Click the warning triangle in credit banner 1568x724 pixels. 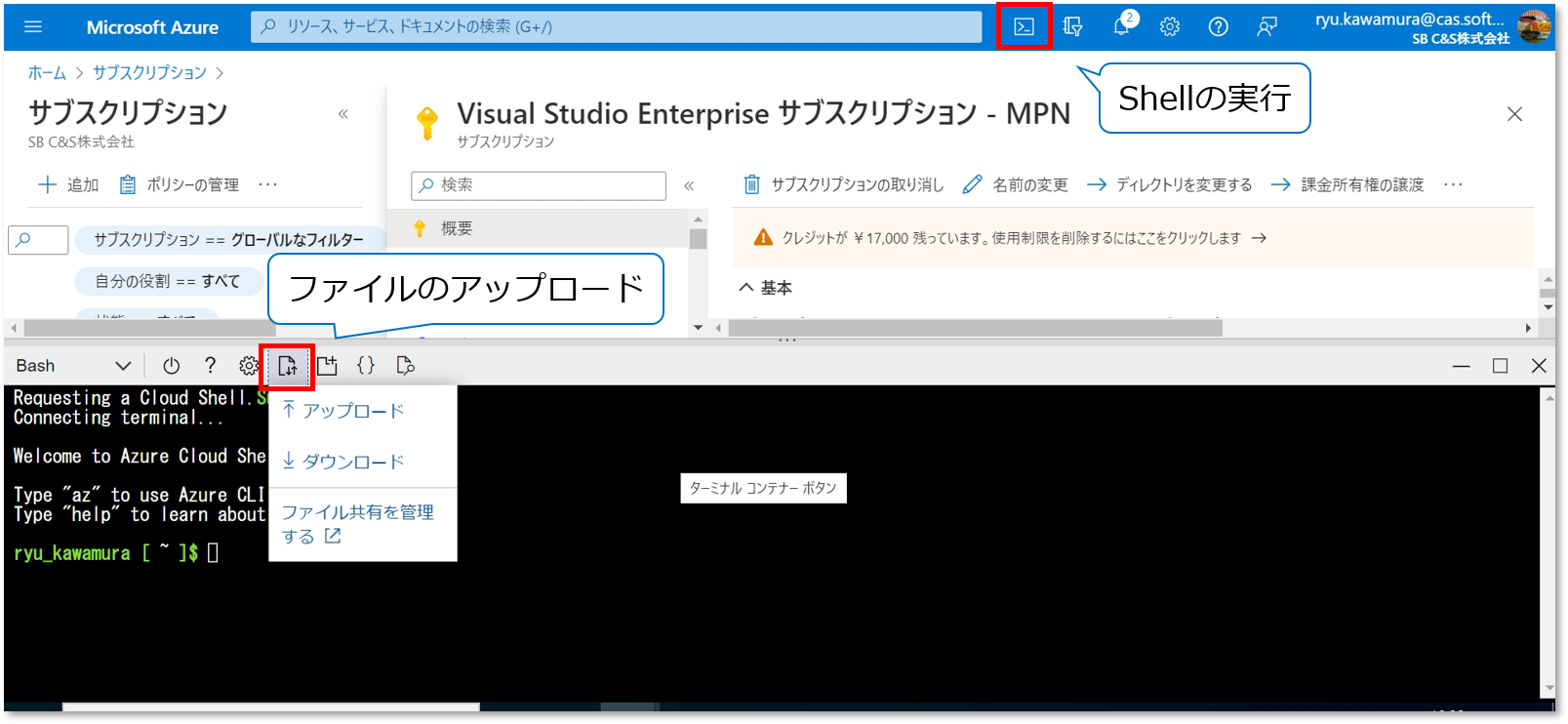[x=763, y=238]
